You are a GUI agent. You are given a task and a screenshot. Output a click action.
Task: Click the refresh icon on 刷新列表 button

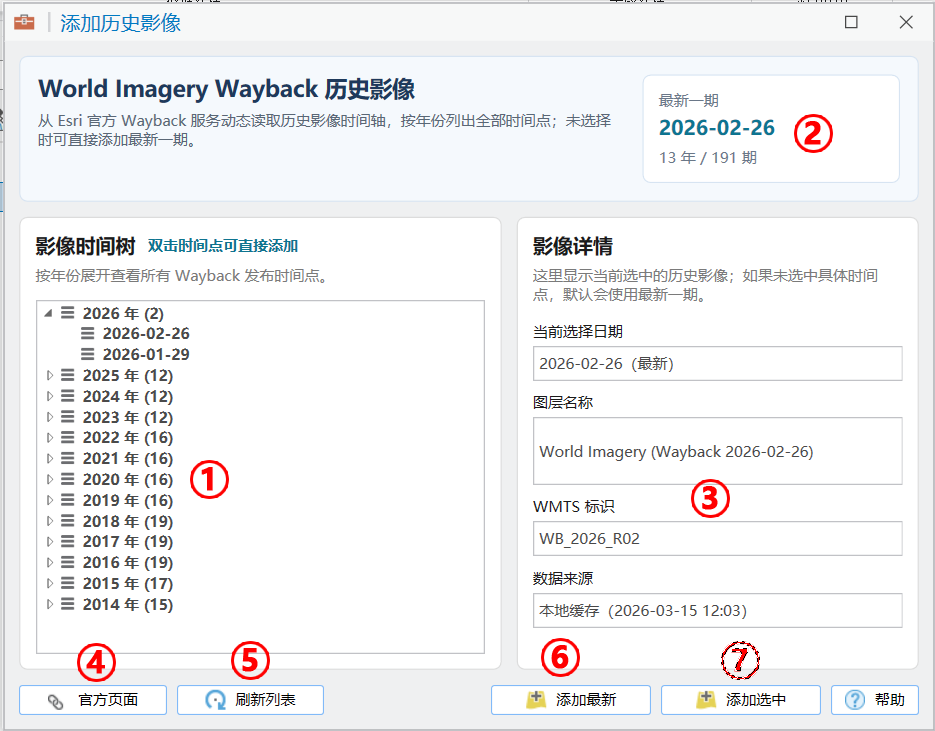215,701
